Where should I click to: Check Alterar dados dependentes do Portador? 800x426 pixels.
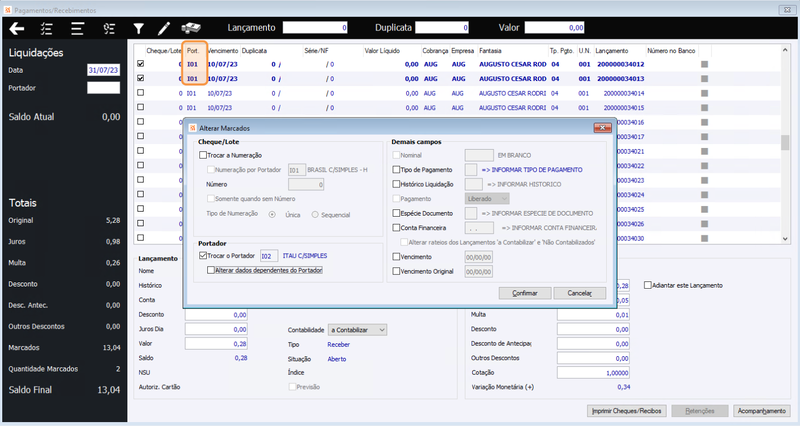tap(211, 270)
